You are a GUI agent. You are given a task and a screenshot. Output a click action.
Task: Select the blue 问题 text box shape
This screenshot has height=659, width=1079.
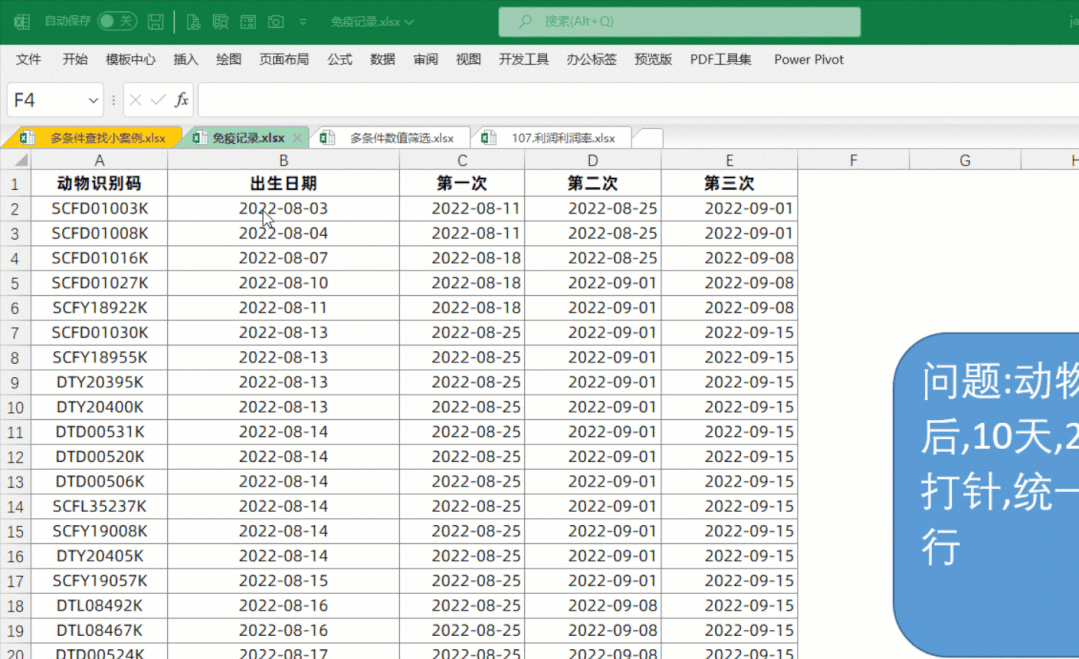[986, 495]
